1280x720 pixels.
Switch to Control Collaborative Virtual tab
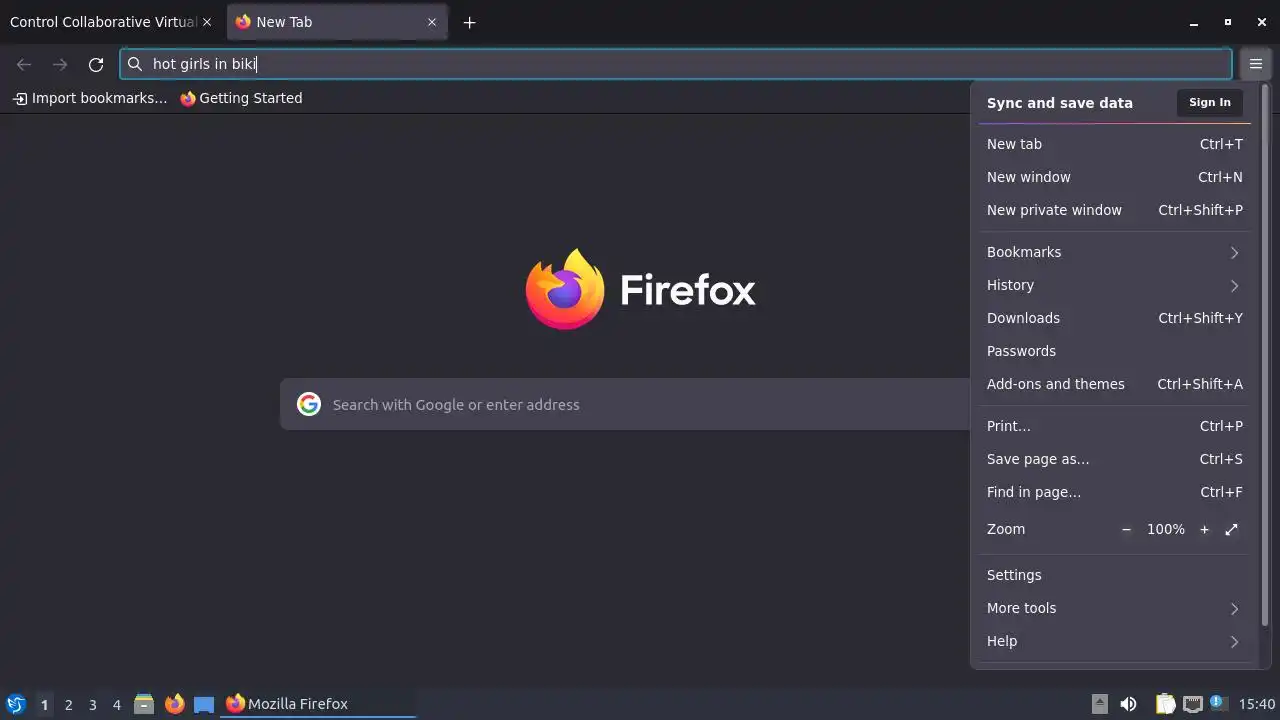[x=111, y=22]
